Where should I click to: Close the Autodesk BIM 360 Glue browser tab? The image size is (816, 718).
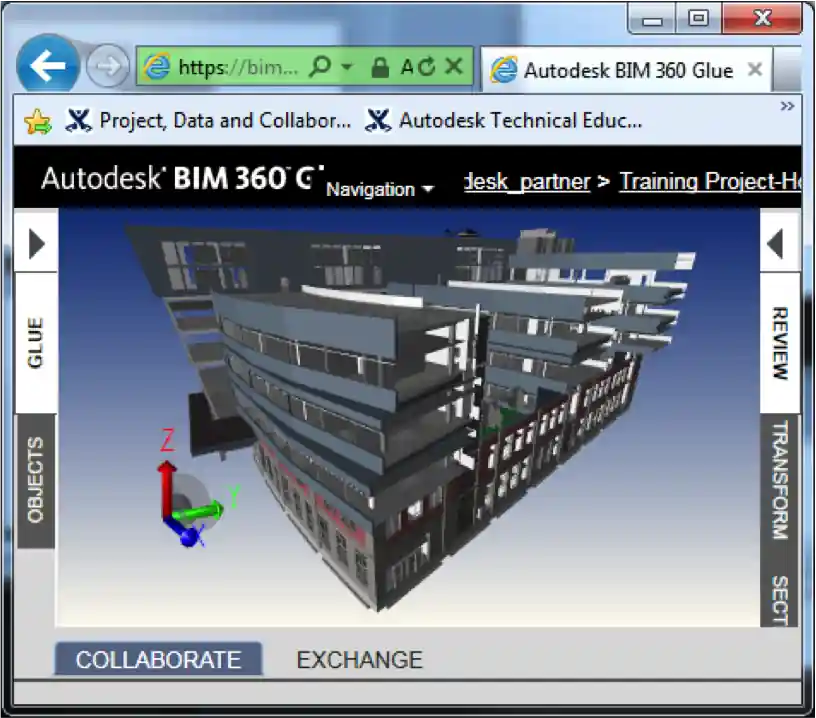pyautogui.click(x=755, y=70)
